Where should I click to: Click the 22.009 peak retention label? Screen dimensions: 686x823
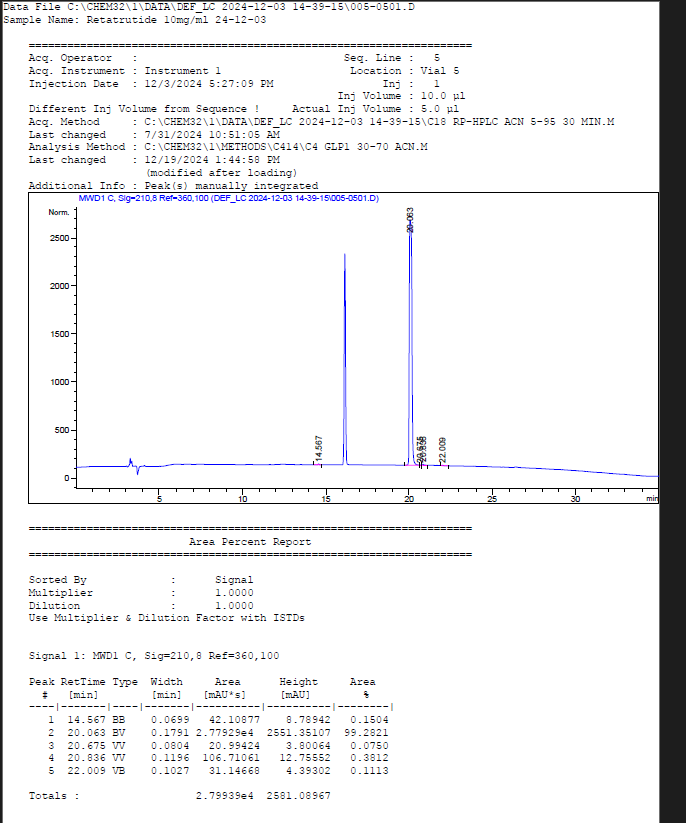coord(443,450)
